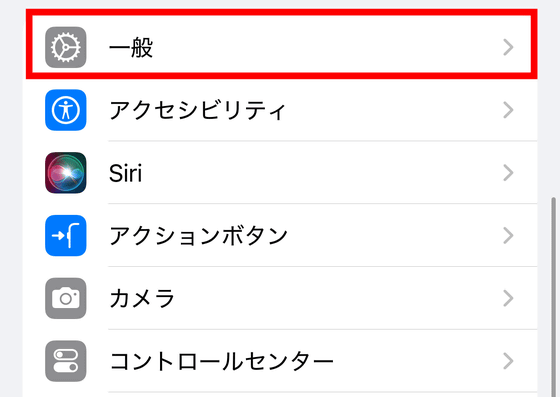
Task: Select the アクセシビリティ text label
Action: pyautogui.click(x=198, y=110)
